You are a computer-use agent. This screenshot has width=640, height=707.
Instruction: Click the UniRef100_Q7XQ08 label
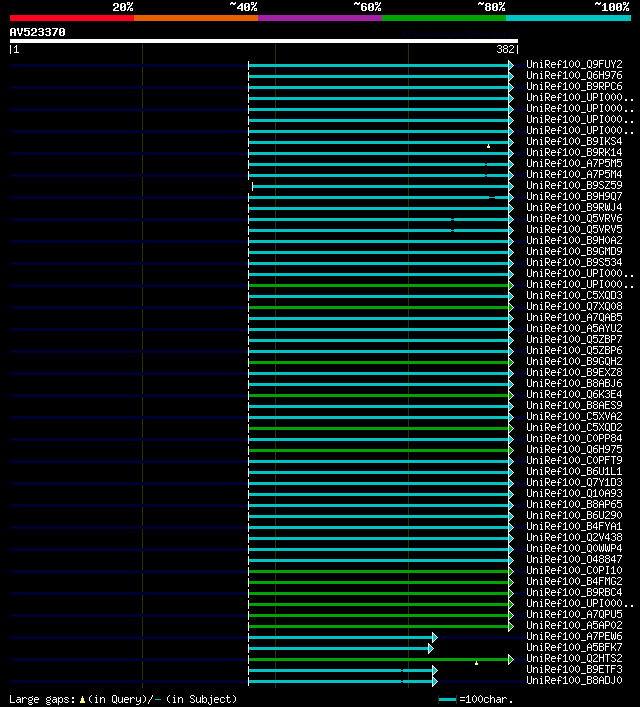pos(574,306)
